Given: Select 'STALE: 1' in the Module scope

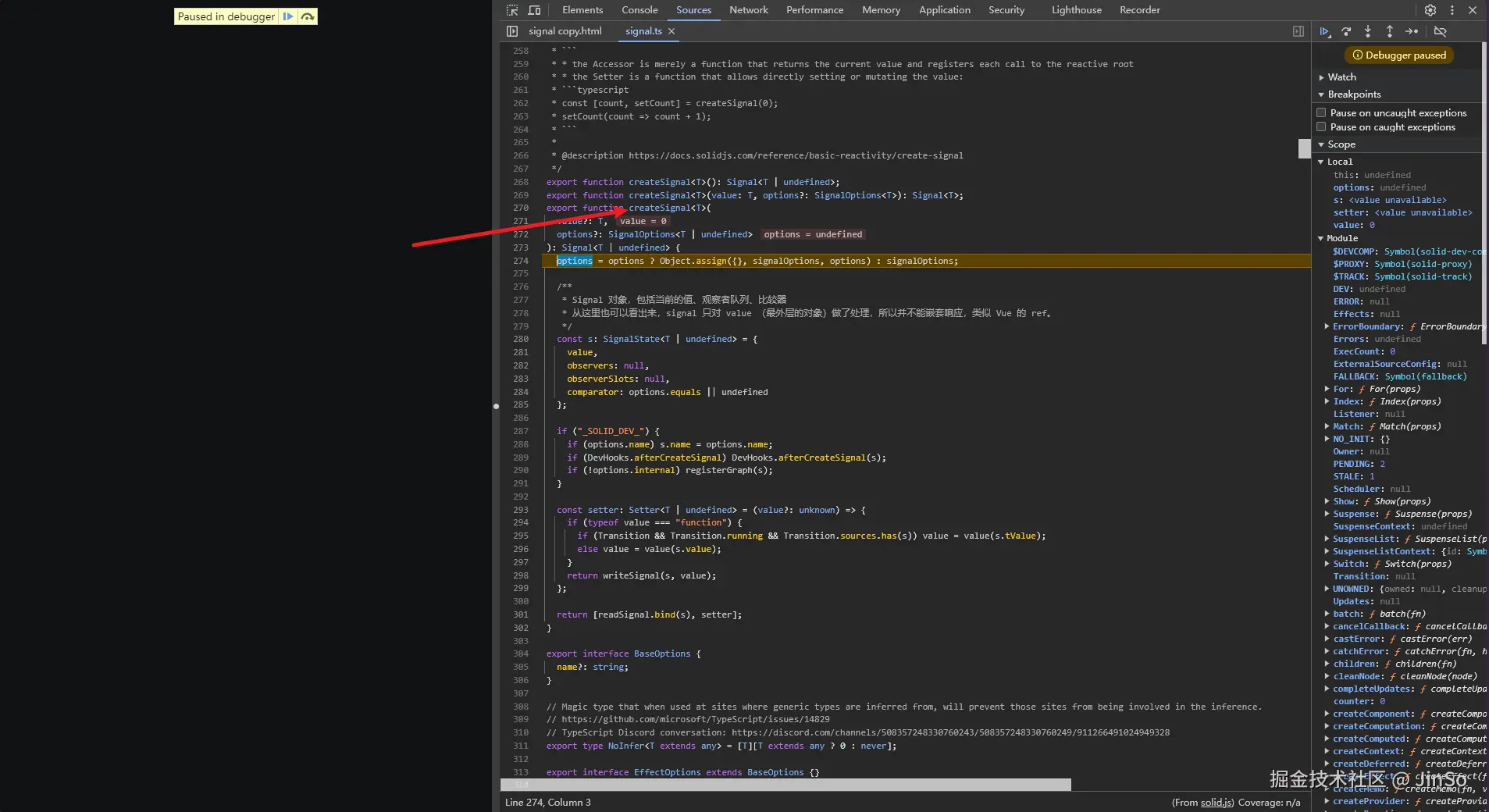Looking at the screenshot, I should coord(1353,476).
